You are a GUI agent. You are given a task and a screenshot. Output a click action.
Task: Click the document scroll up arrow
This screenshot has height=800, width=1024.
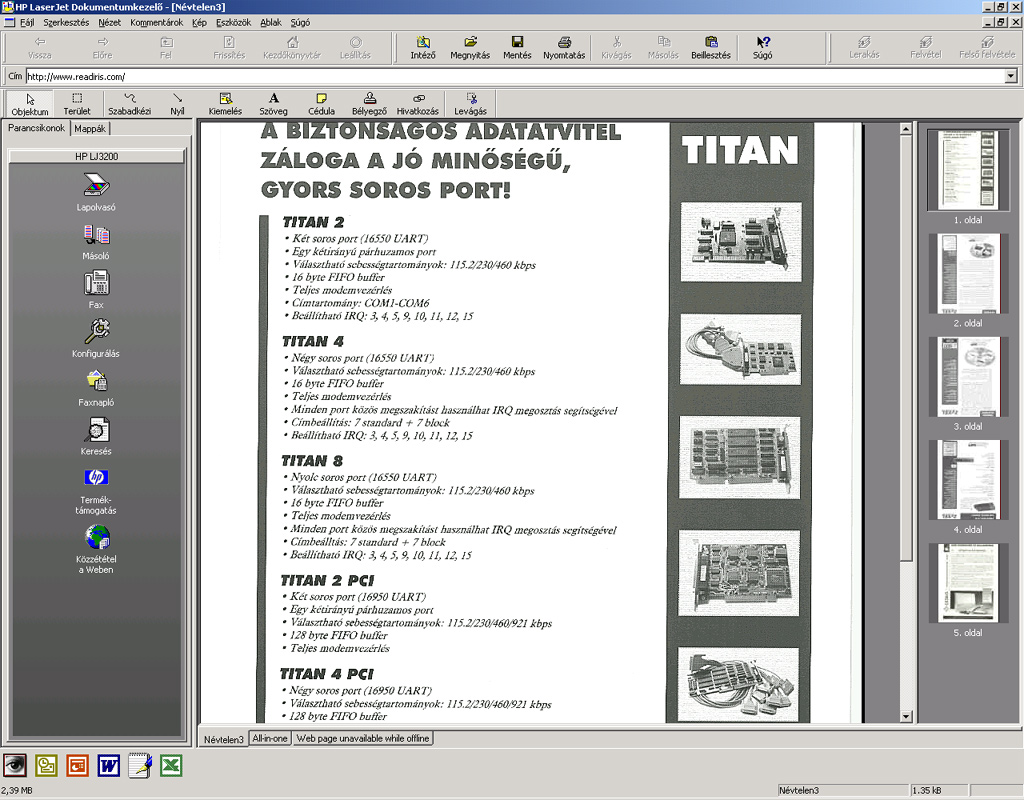[906, 129]
